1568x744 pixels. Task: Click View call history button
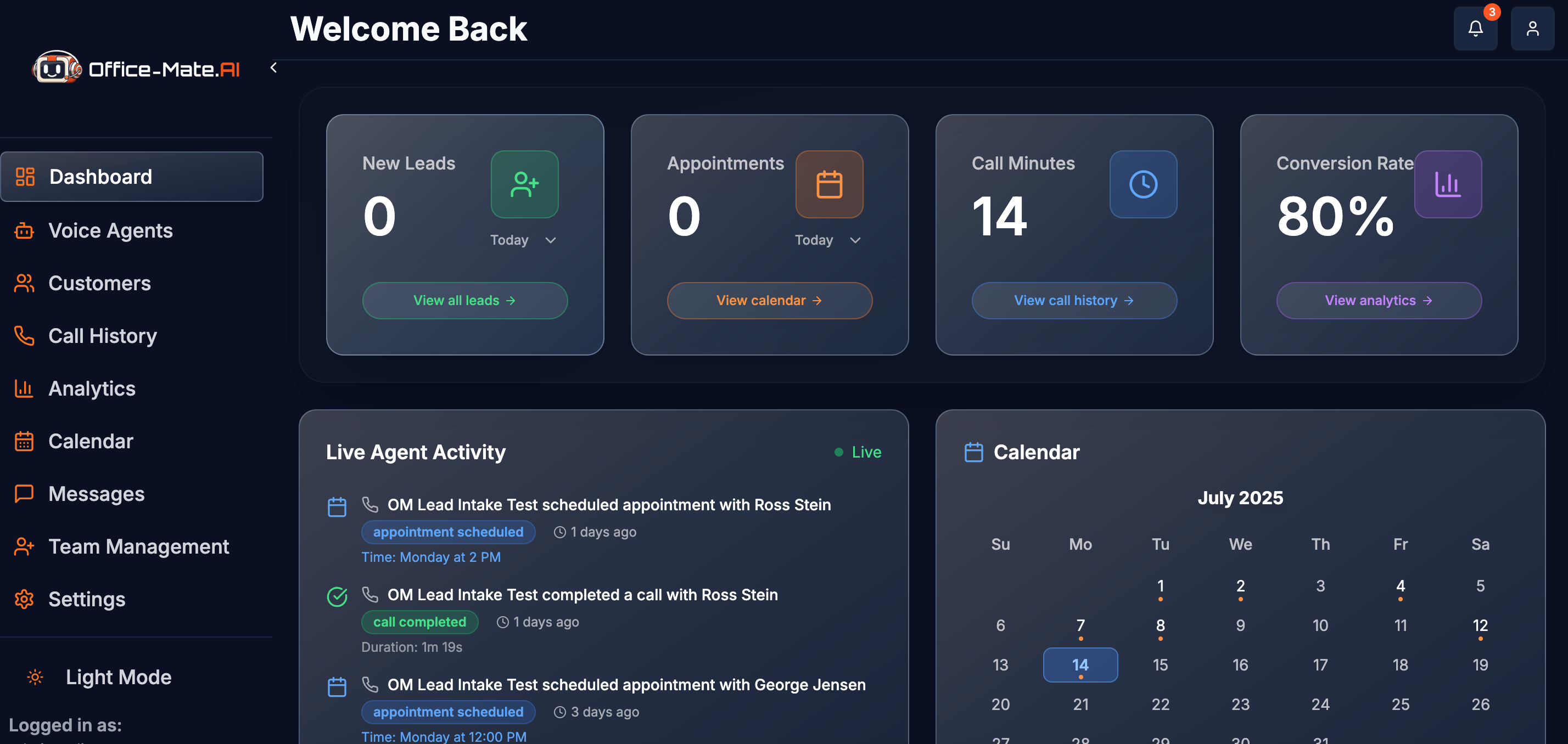1074,301
